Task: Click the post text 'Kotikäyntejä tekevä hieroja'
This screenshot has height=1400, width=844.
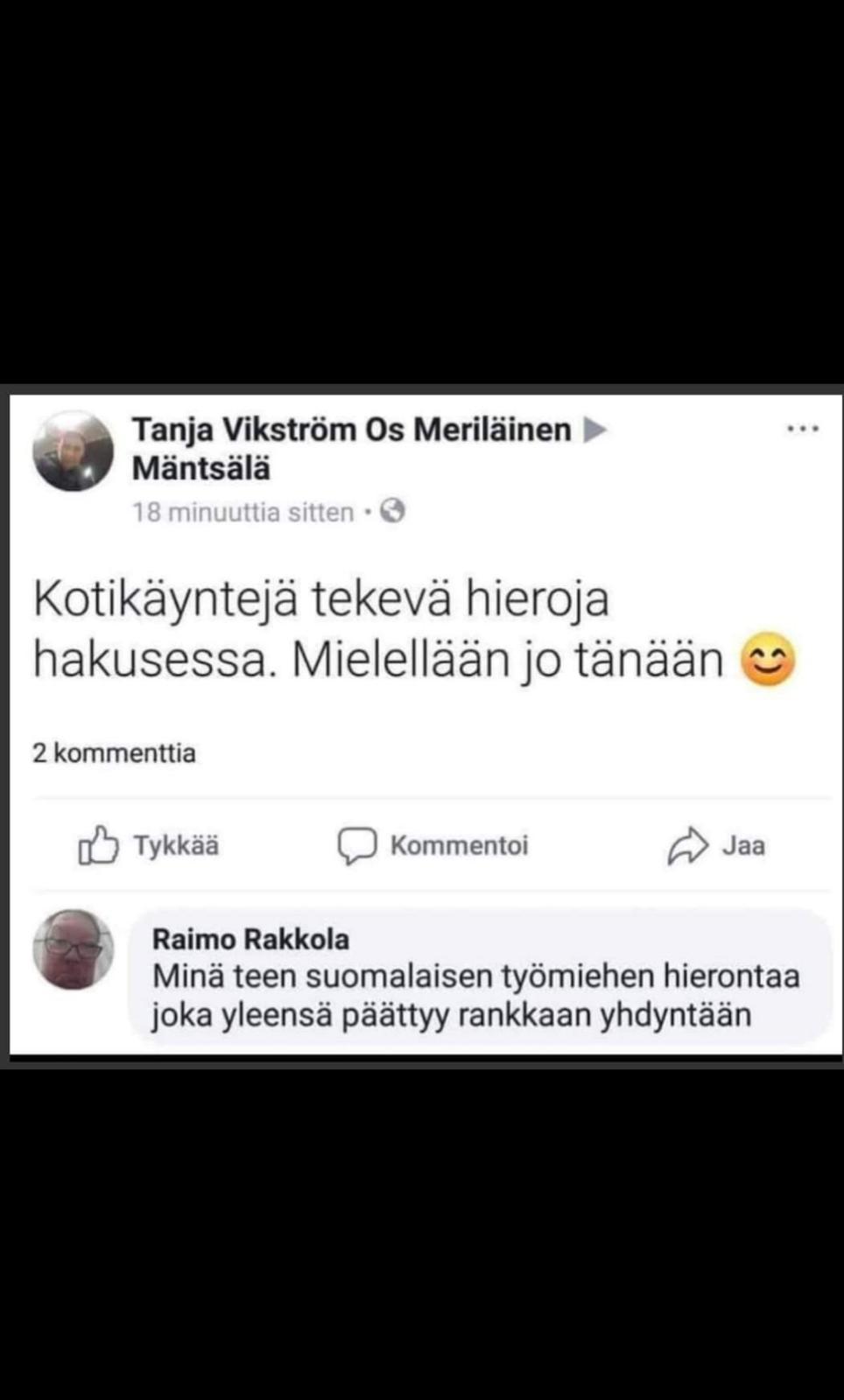Action: pos(320,600)
